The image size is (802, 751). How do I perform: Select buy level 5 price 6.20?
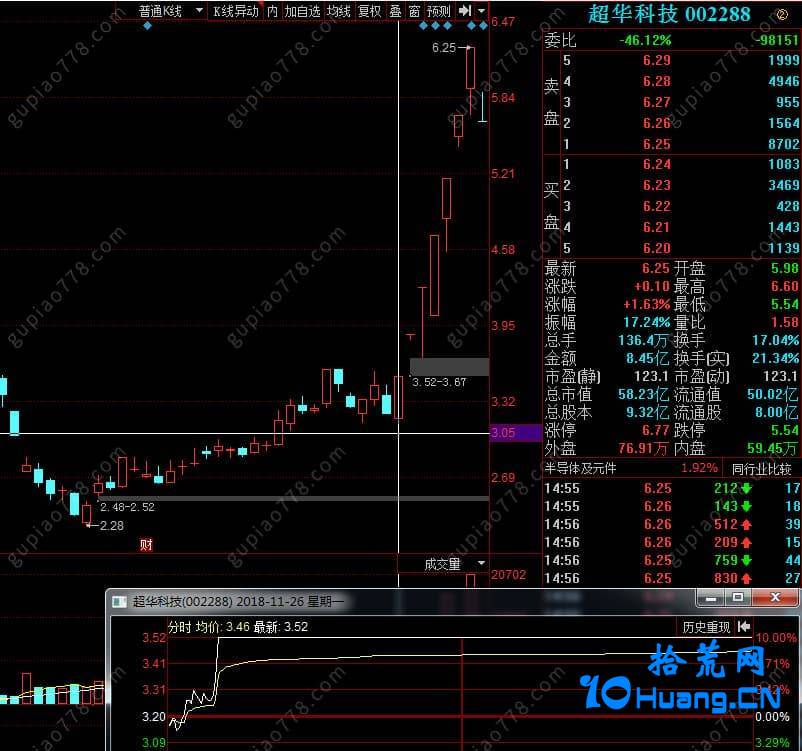(x=657, y=248)
